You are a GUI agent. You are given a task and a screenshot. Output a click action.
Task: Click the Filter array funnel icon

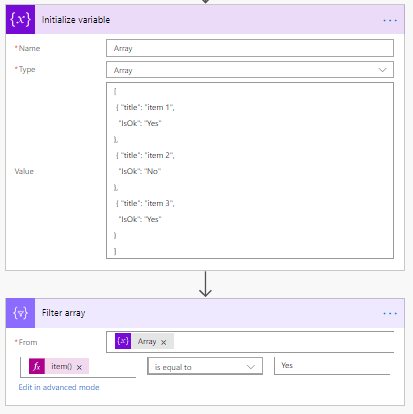click(x=20, y=313)
